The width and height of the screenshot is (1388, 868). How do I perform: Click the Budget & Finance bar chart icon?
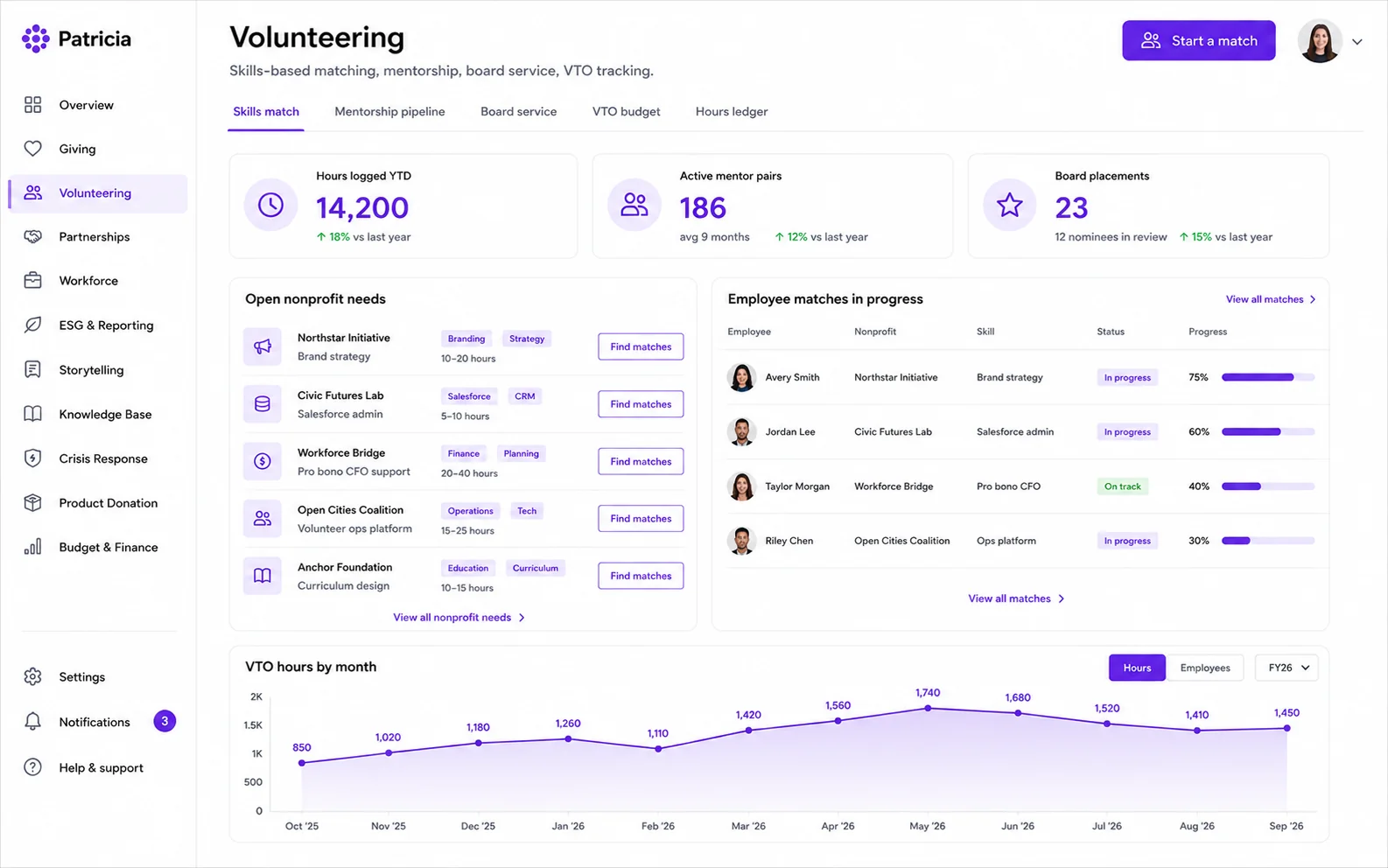coord(32,547)
